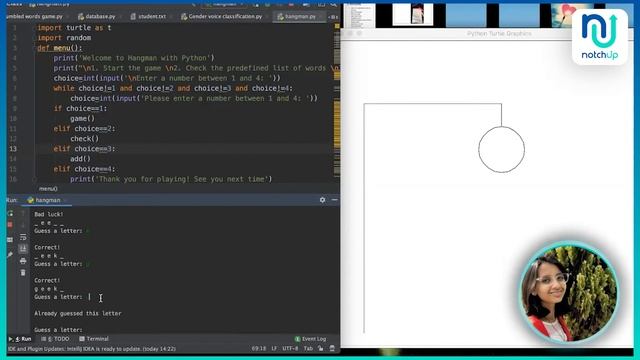Click the menu() breadcrumb below the editor
Viewport: 640px width, 360px height.
(48, 189)
